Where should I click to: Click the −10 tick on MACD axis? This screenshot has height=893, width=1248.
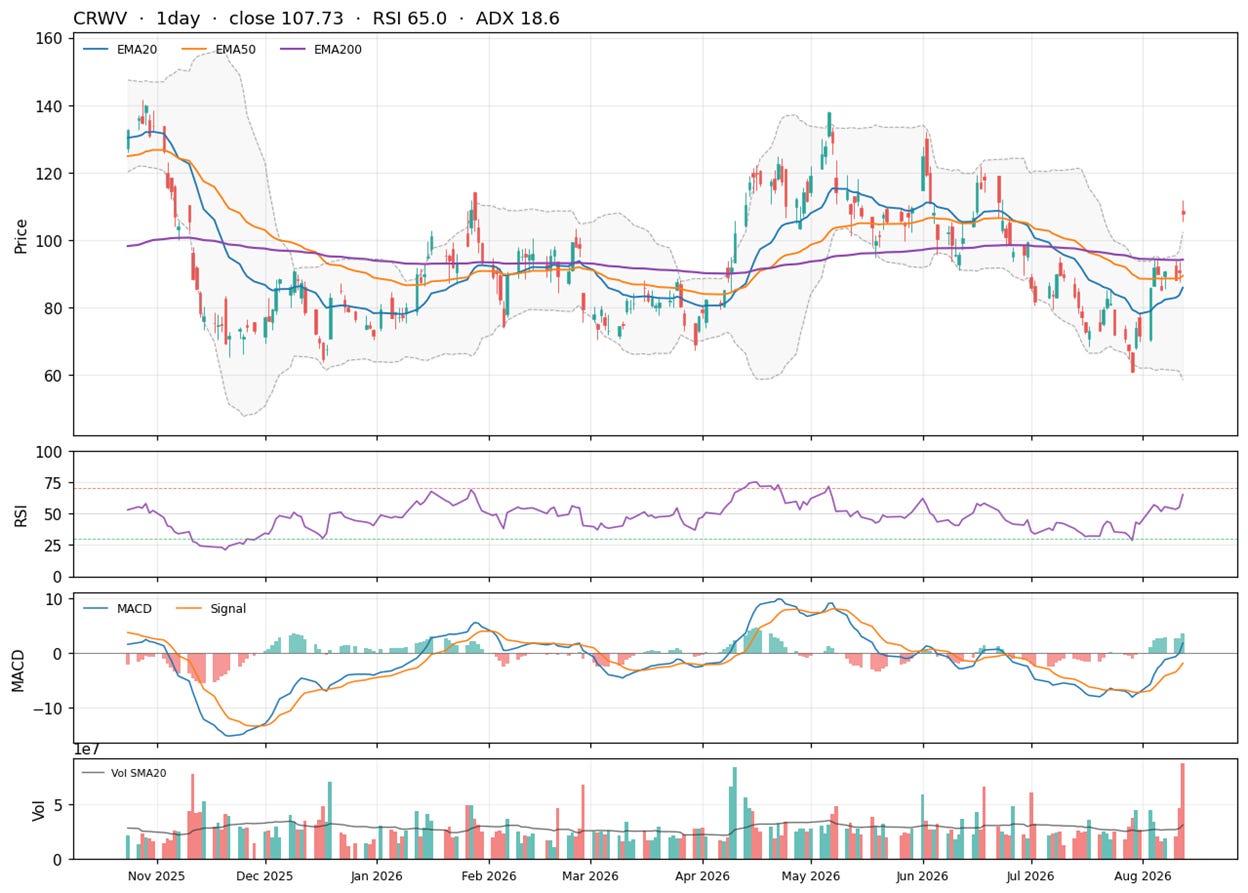tap(48, 708)
